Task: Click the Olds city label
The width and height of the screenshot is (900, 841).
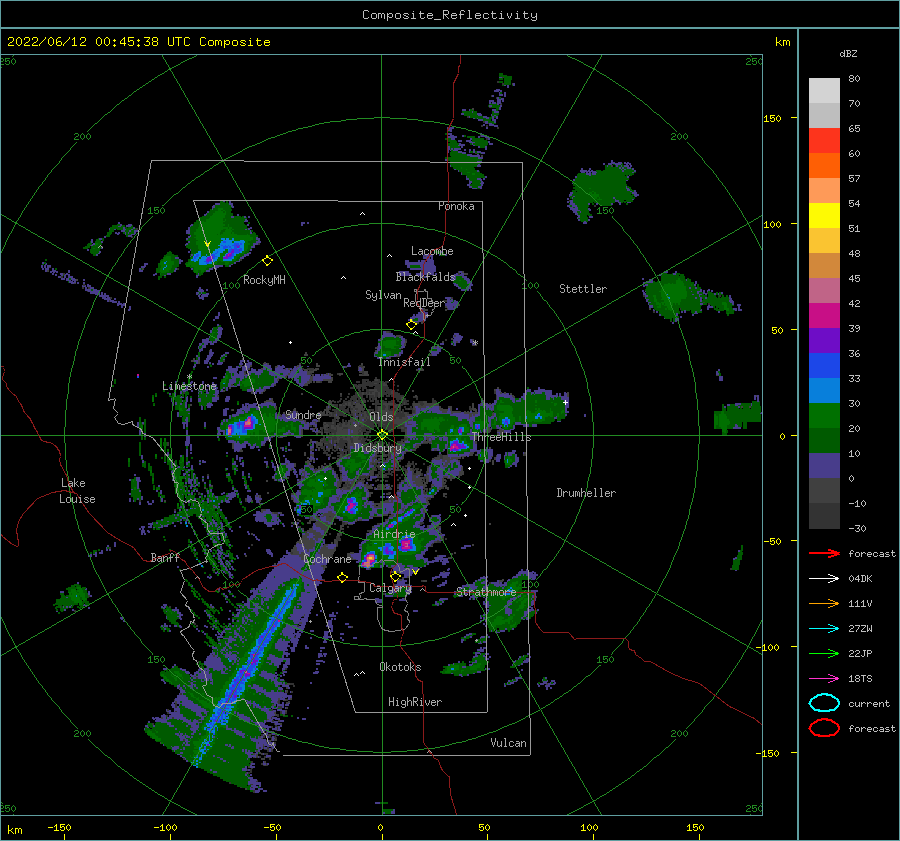Action: [x=381, y=417]
